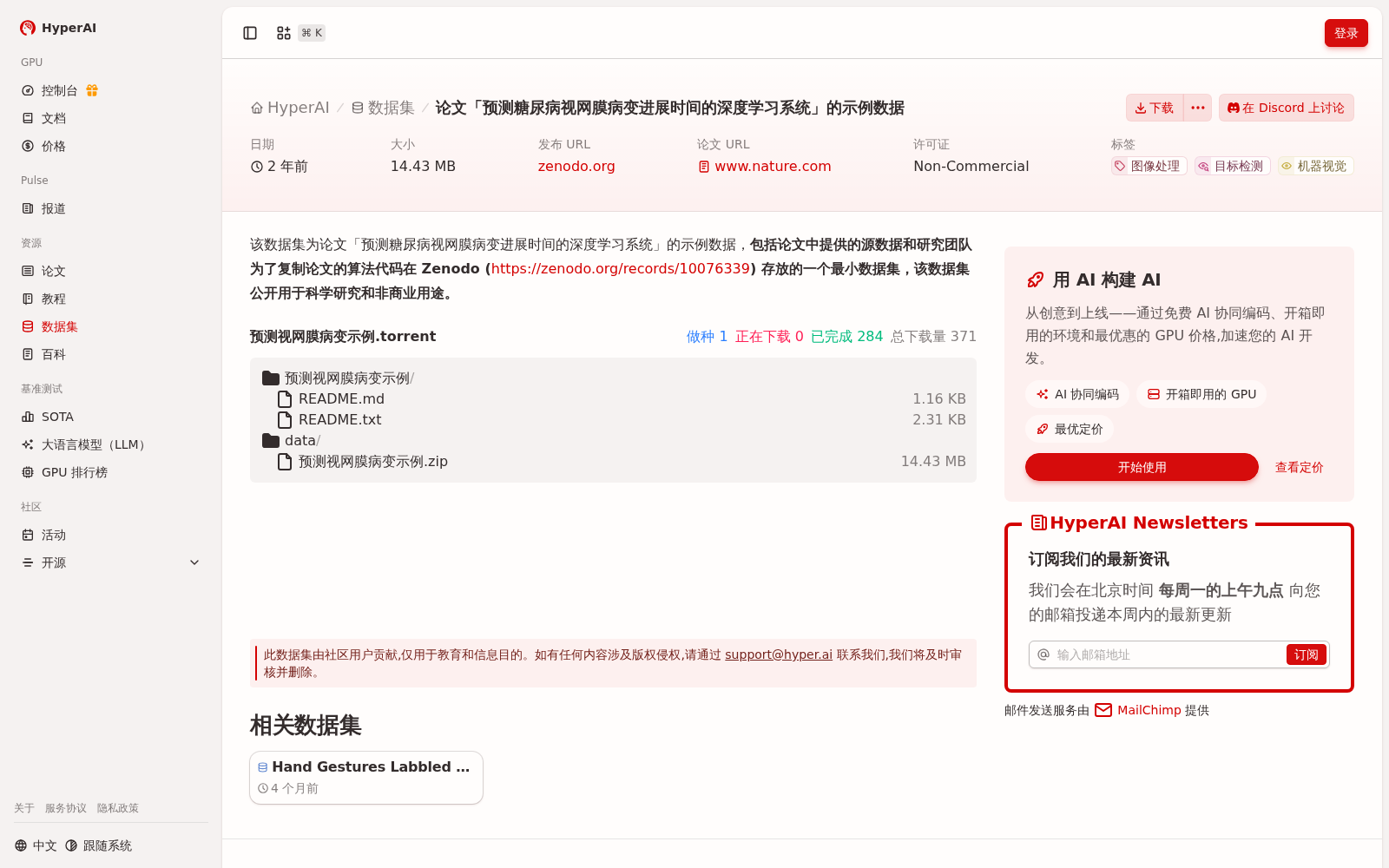Click the support@hyper.ai email link

[x=779, y=654]
